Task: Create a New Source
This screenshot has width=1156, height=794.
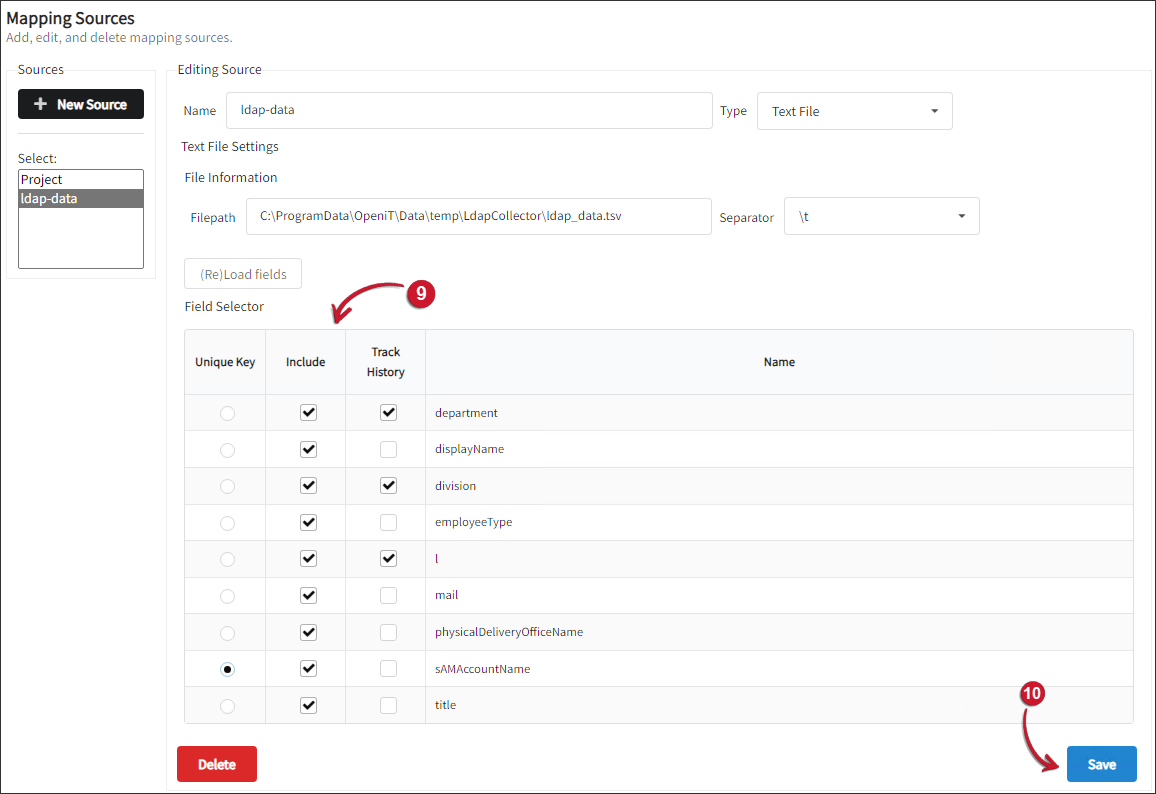Action: (x=80, y=104)
